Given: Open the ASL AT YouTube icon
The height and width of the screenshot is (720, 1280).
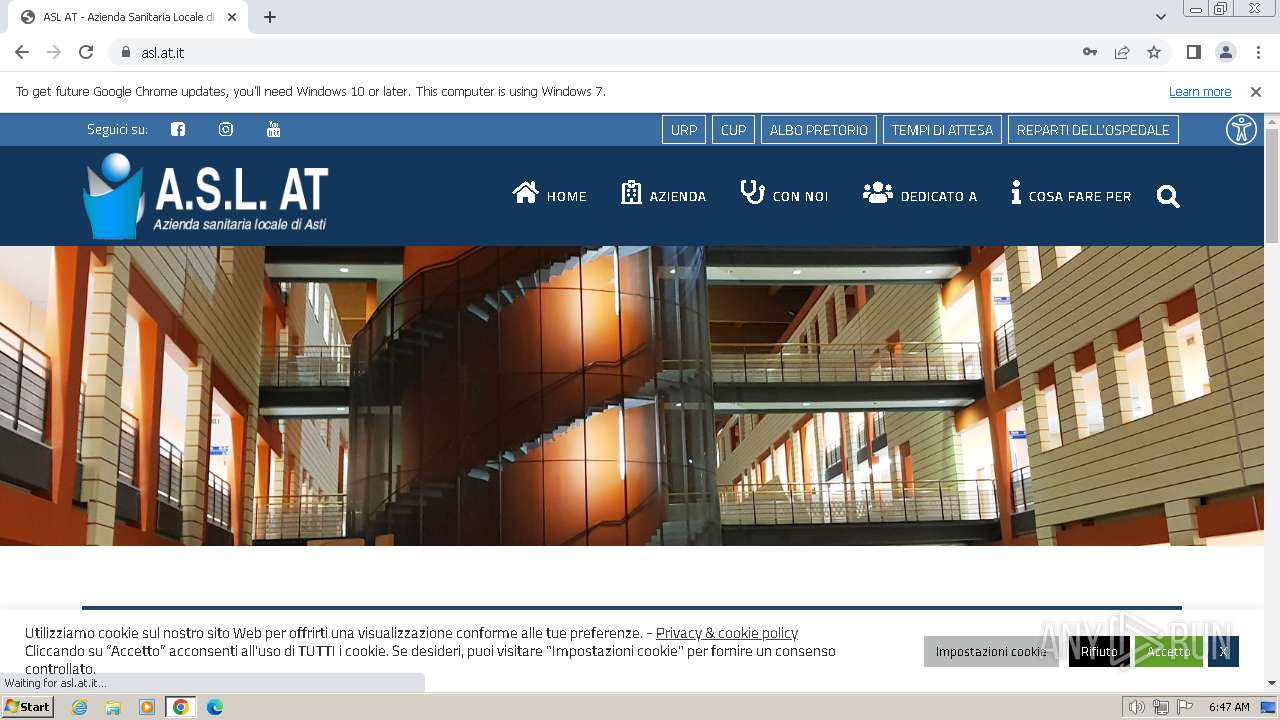Looking at the screenshot, I should (273, 129).
